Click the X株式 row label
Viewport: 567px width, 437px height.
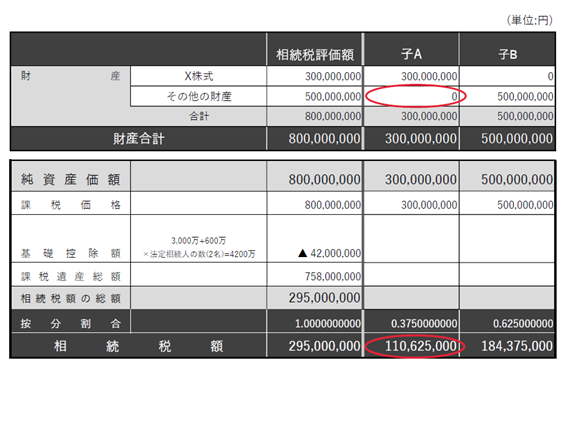point(199,76)
